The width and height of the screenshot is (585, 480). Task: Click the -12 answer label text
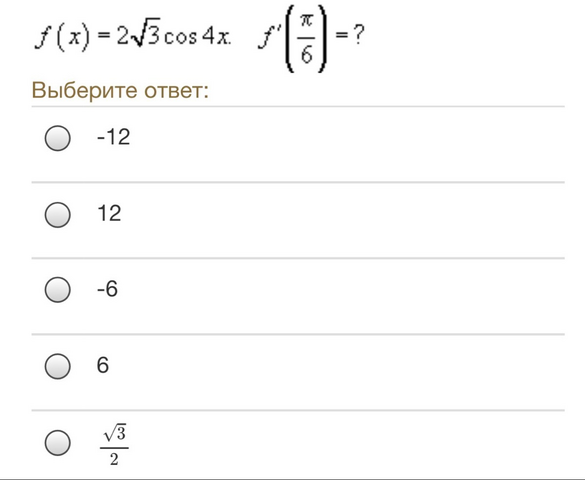tap(113, 137)
